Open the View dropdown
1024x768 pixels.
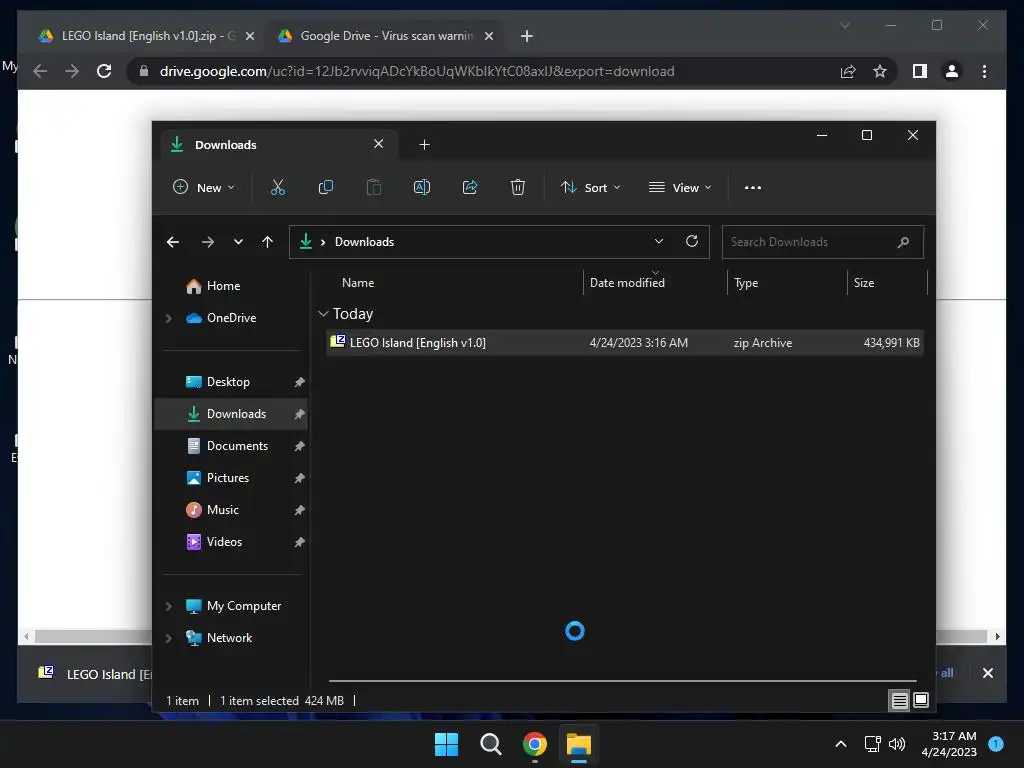pyautogui.click(x=680, y=187)
